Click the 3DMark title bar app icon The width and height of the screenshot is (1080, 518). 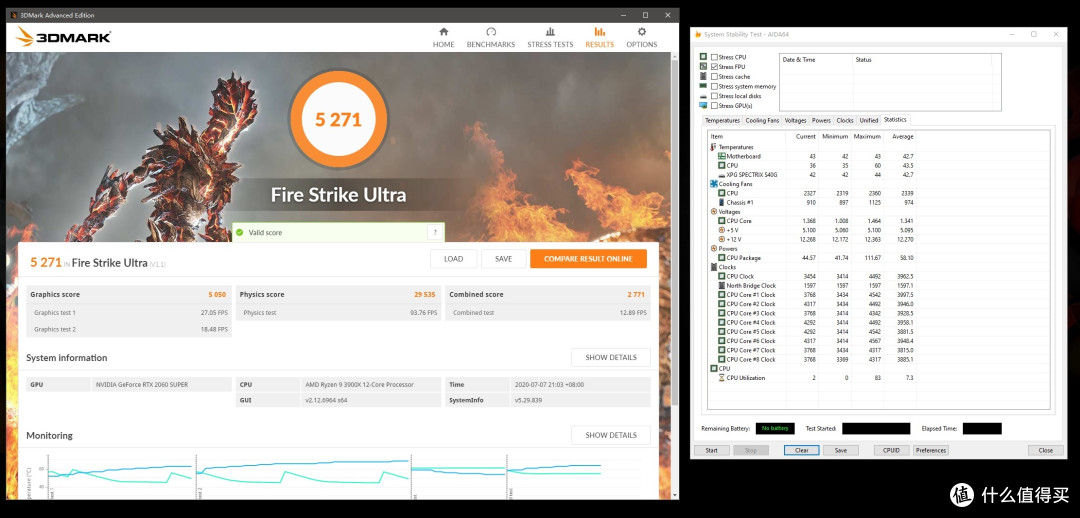click(14, 15)
